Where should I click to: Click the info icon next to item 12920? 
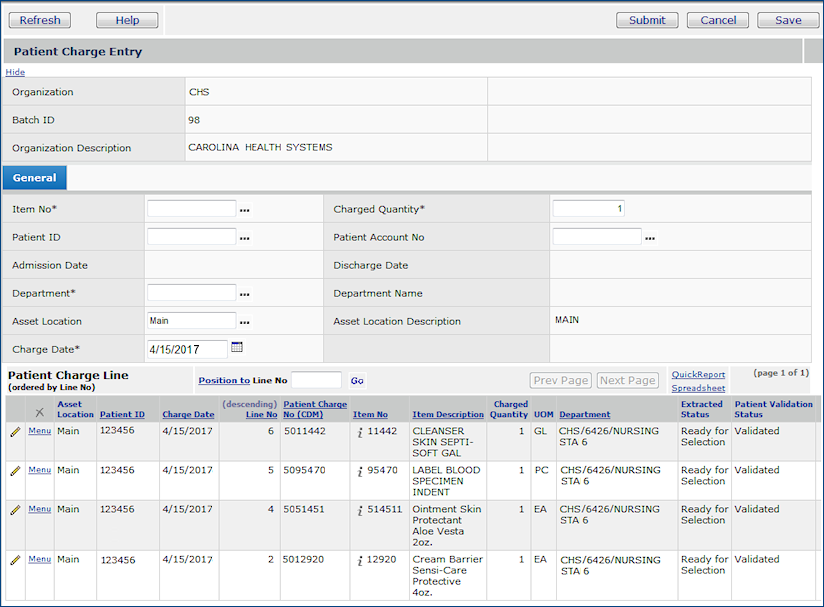(x=360, y=561)
